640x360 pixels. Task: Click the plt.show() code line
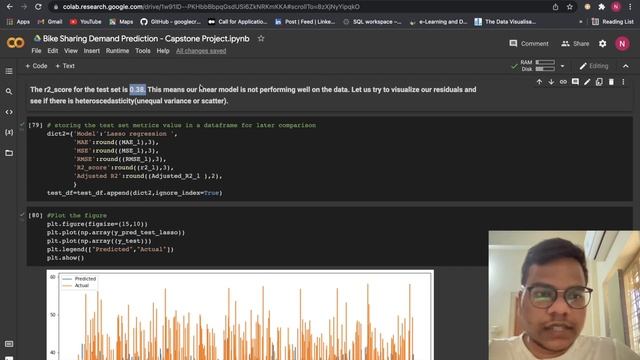click(65, 258)
